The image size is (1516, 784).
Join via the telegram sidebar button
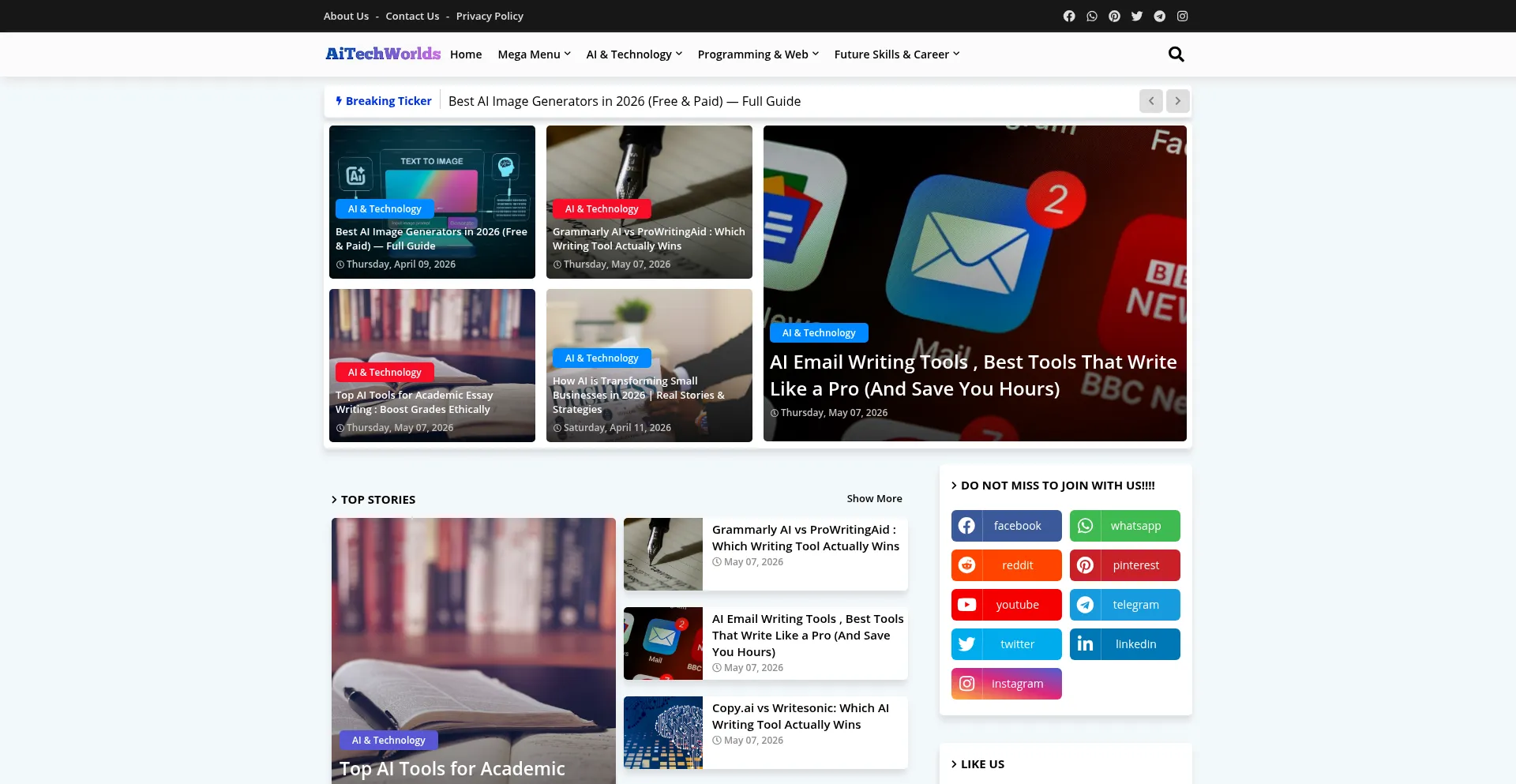[x=1125, y=605]
